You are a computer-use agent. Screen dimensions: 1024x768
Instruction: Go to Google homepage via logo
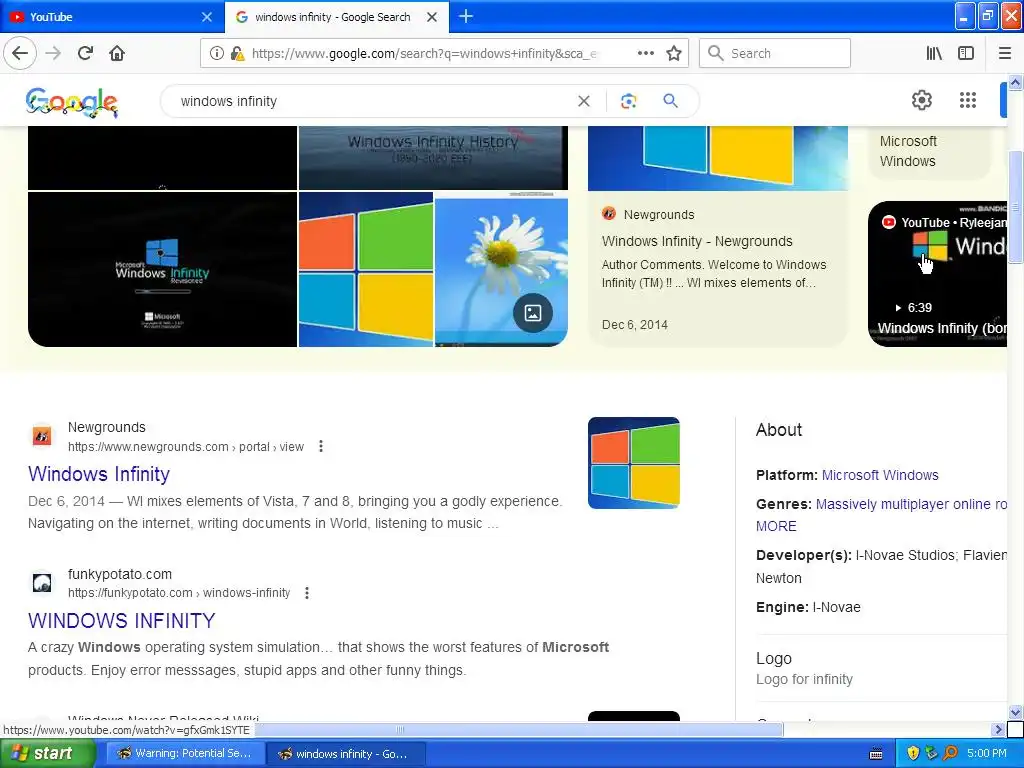point(72,102)
